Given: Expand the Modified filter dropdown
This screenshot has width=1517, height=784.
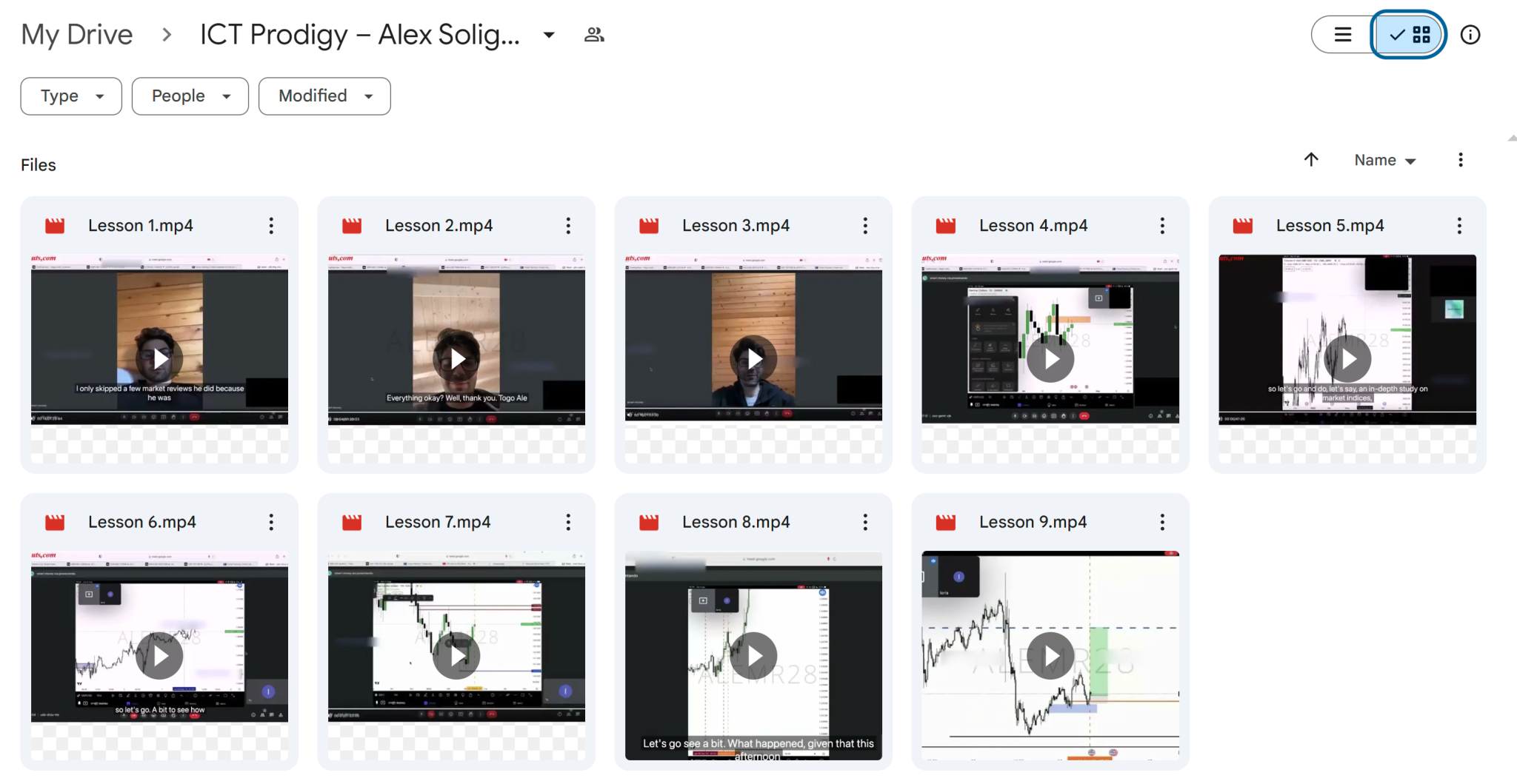Looking at the screenshot, I should click(x=324, y=96).
